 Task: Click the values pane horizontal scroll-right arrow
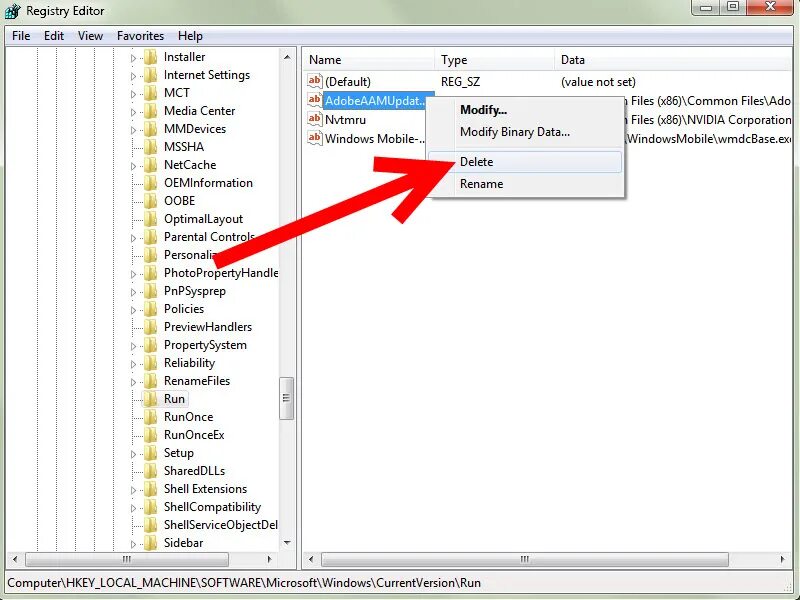783,560
